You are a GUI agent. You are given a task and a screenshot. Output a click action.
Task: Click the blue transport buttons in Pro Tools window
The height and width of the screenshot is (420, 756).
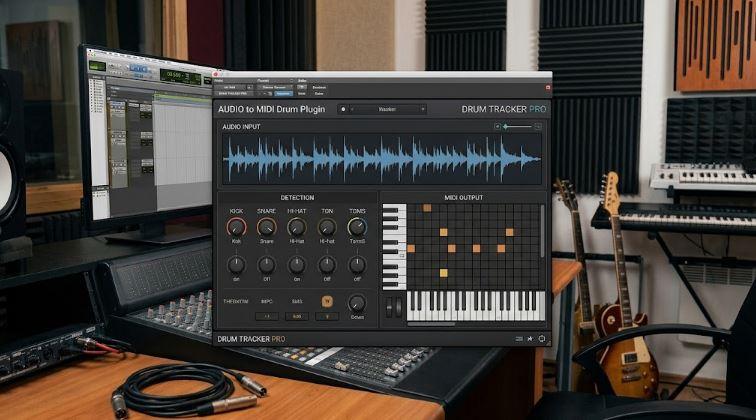(138, 69)
